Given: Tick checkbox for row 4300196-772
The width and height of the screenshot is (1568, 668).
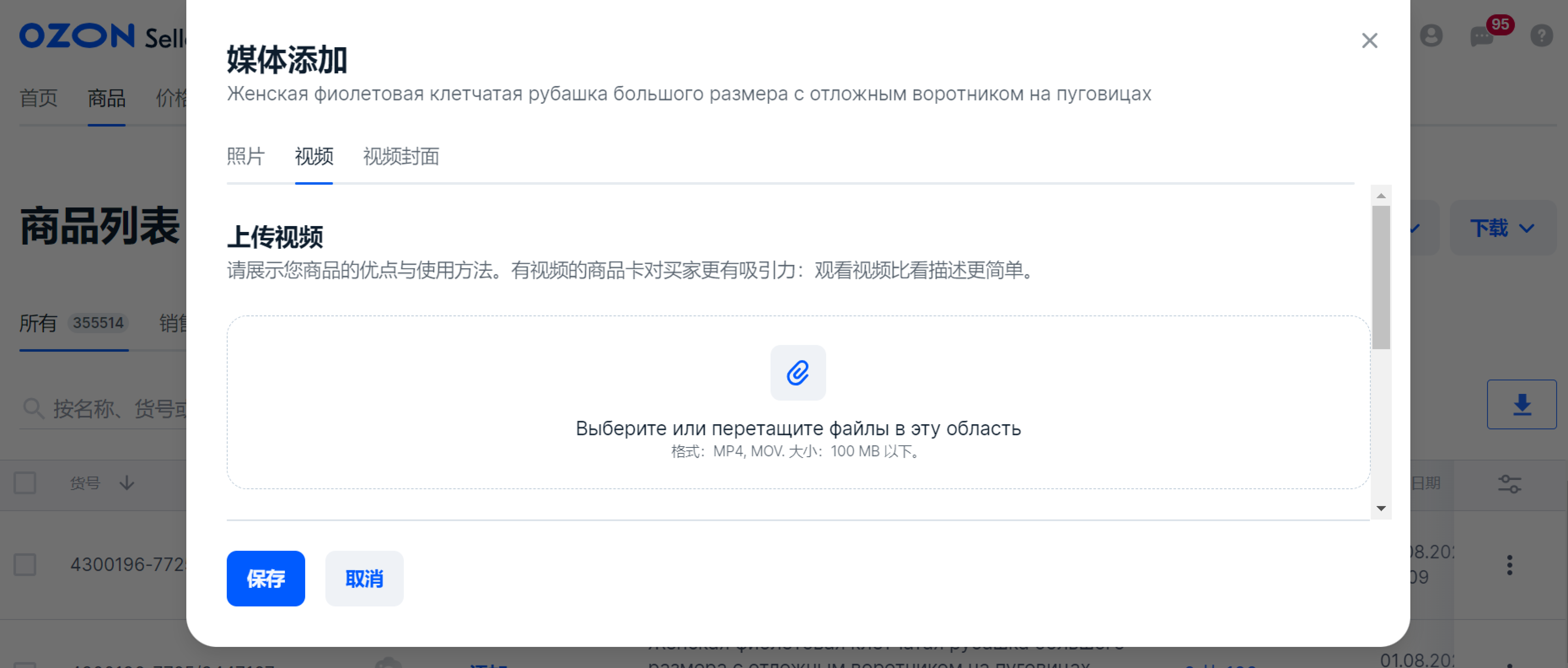Looking at the screenshot, I should coord(25,564).
